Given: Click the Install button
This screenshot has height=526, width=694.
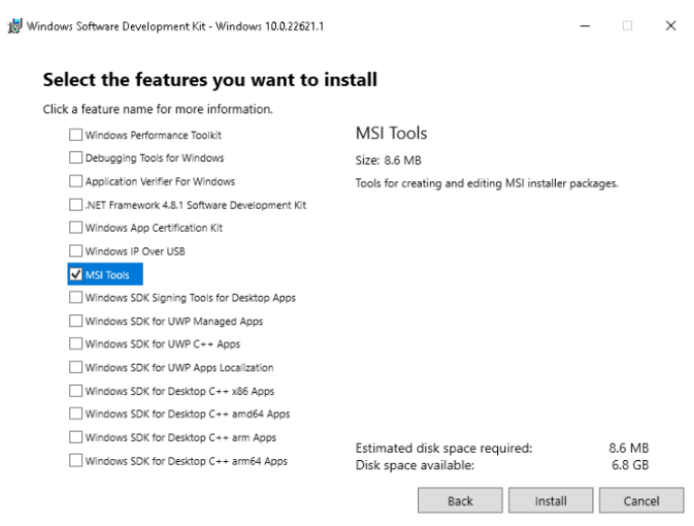Looking at the screenshot, I should pos(551,501).
